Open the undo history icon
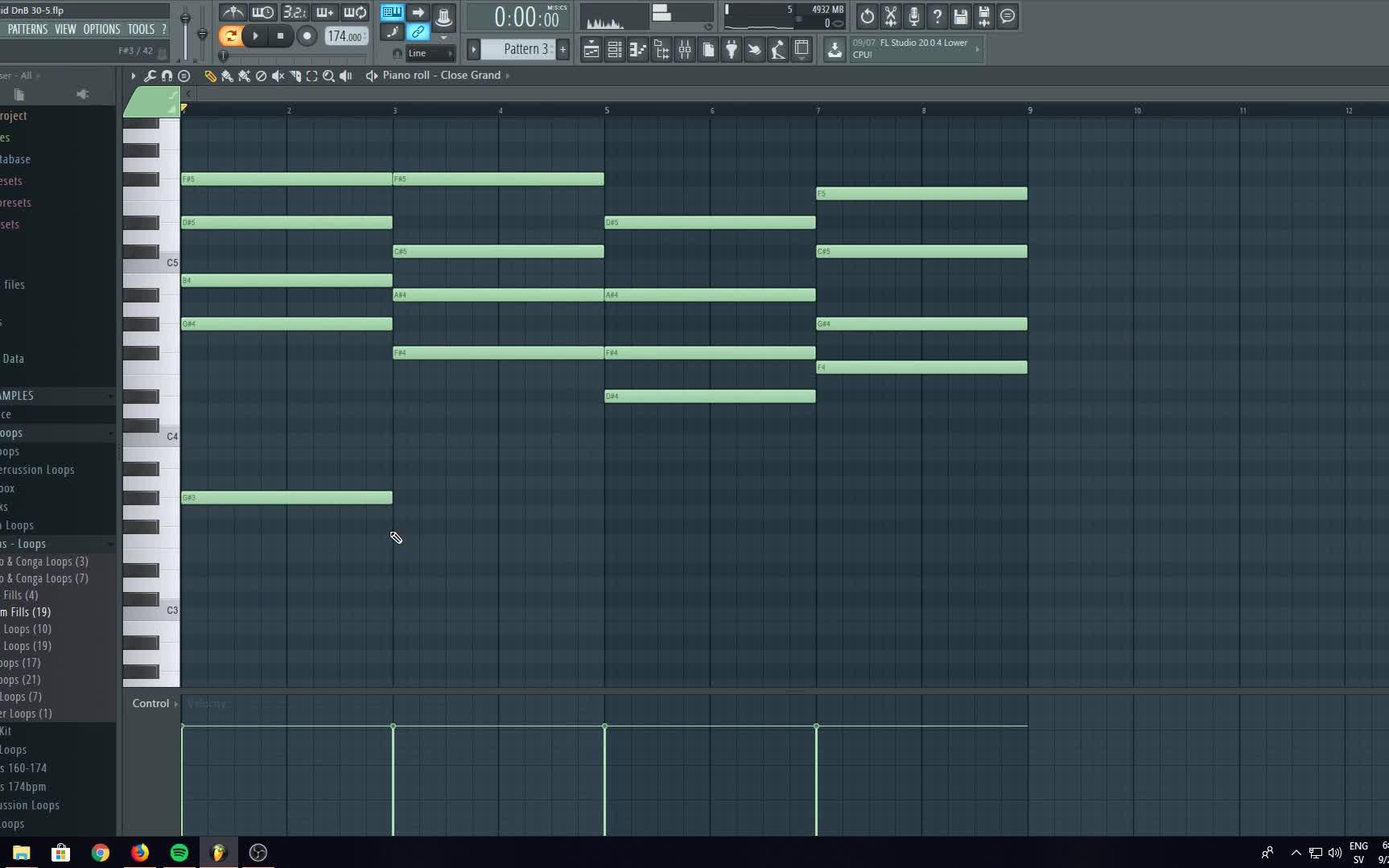Screen dimensions: 1389x868 pyautogui.click(x=867, y=16)
